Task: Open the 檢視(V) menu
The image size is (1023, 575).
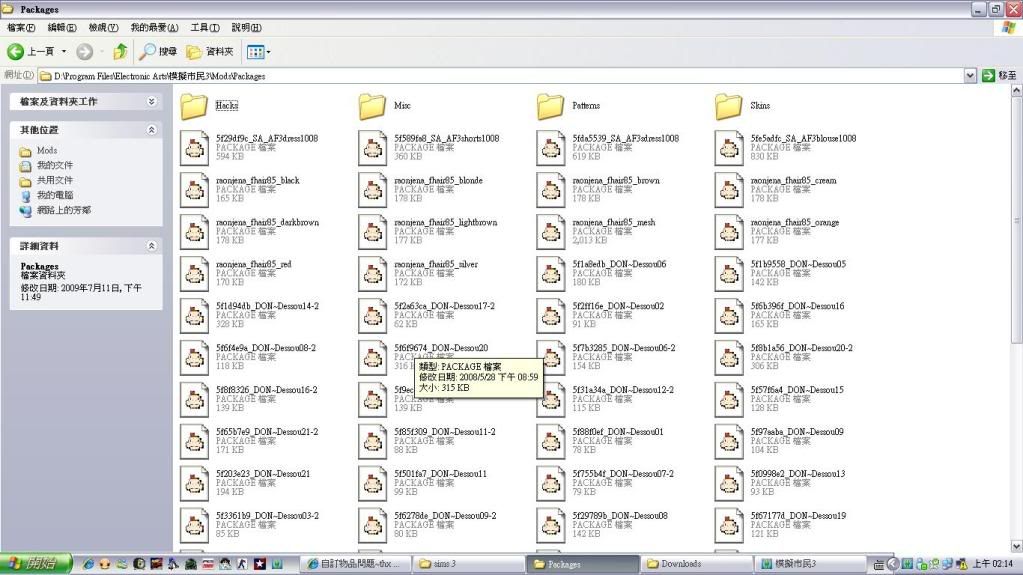Action: pos(103,28)
